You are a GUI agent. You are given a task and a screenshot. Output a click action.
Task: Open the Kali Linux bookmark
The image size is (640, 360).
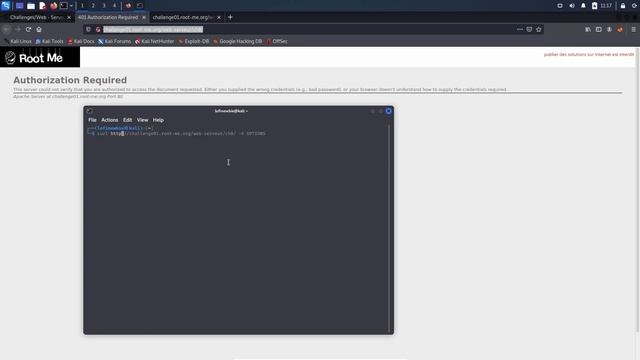tap(18, 41)
